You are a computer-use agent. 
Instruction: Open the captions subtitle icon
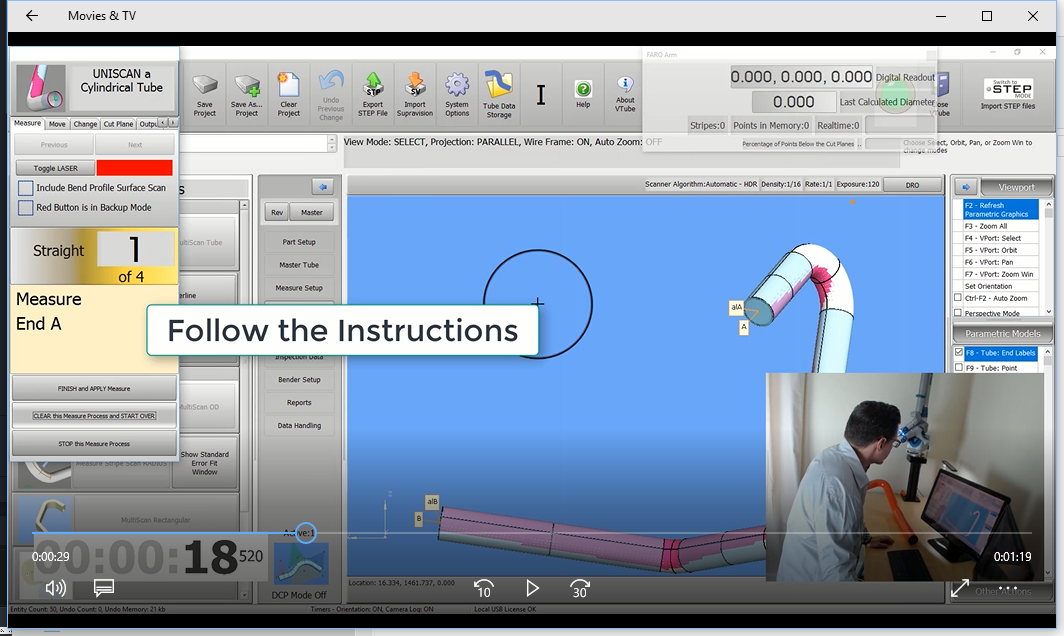pyautogui.click(x=104, y=588)
